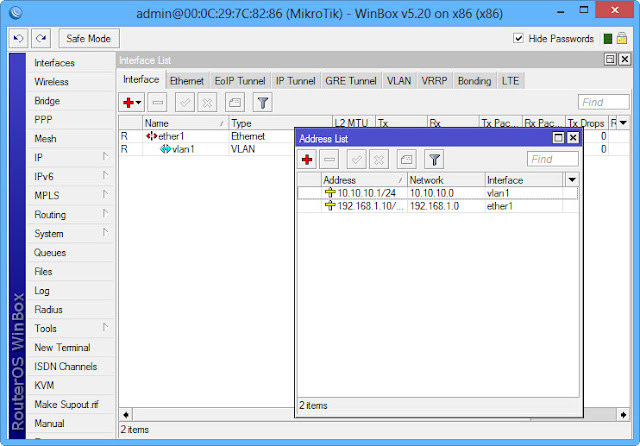
Task: Sort Interface List by Name column
Action: (185, 123)
